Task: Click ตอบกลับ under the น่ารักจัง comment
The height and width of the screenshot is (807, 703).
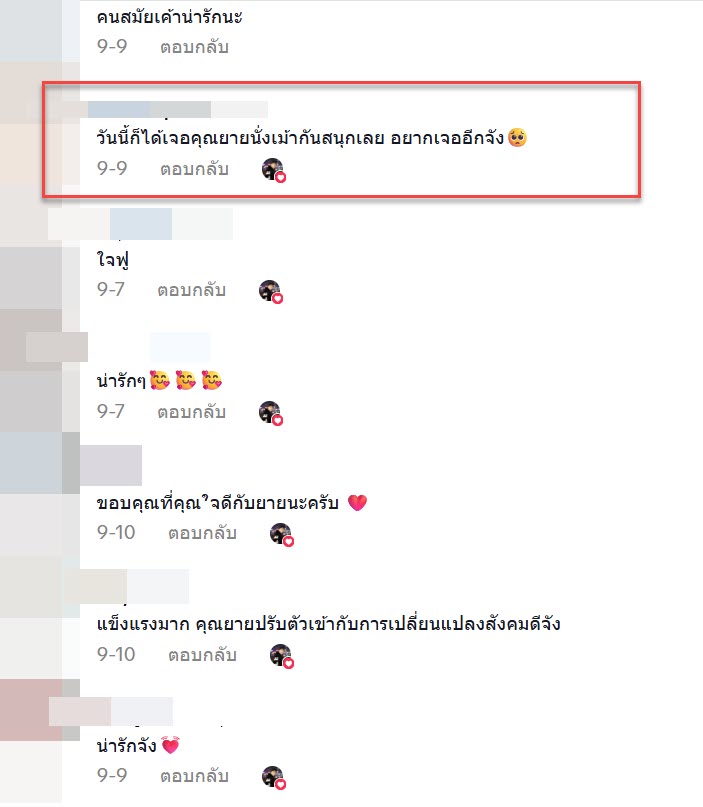Action: (x=194, y=776)
